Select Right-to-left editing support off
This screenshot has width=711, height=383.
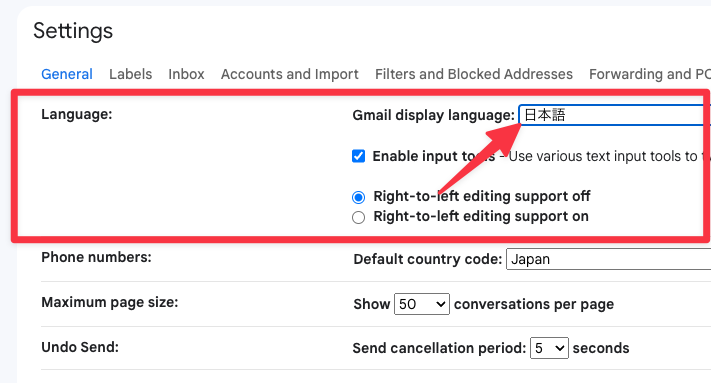pos(358,197)
